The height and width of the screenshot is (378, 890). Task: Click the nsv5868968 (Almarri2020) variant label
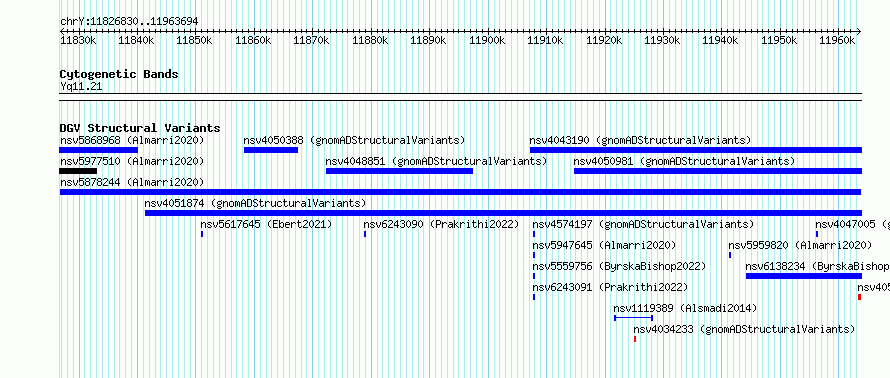click(132, 140)
